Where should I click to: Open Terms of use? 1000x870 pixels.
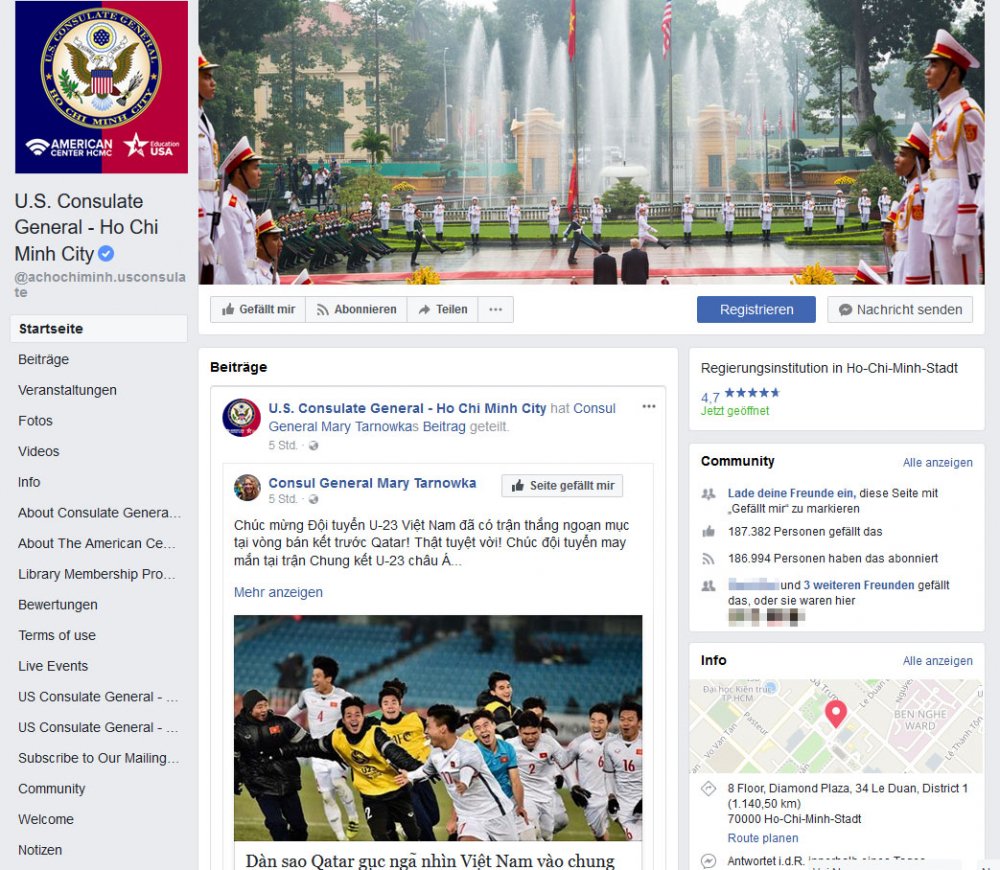pyautogui.click(x=57, y=635)
